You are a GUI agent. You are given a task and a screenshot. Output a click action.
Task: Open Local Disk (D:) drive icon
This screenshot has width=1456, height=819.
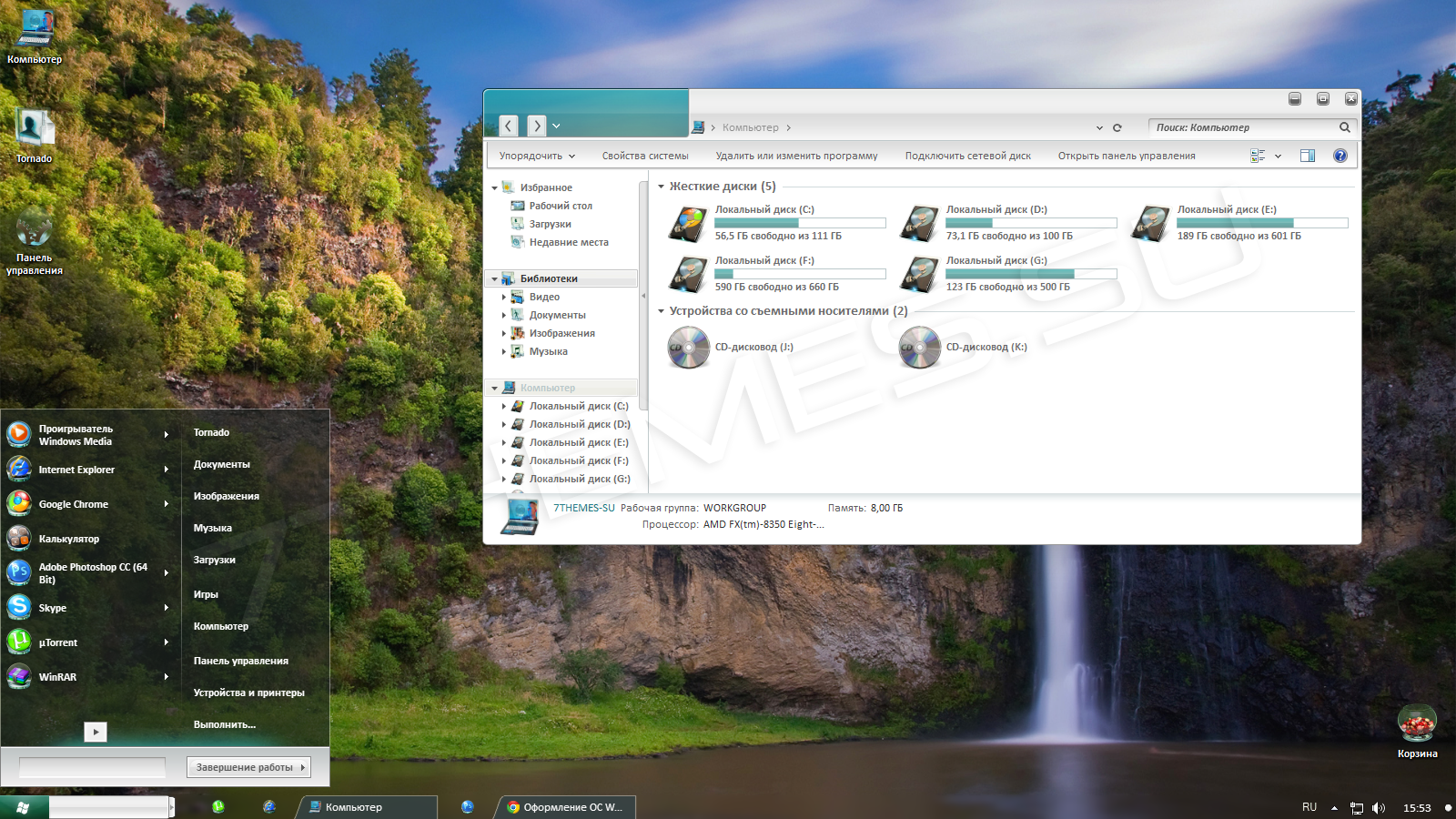tap(920, 223)
